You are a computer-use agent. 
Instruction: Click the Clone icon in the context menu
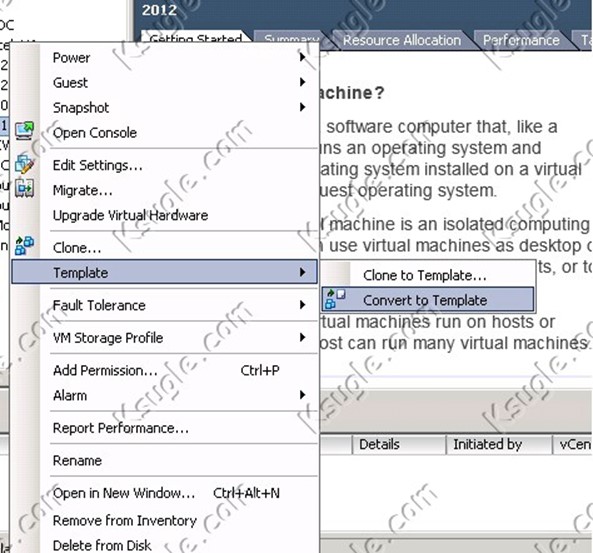25,245
